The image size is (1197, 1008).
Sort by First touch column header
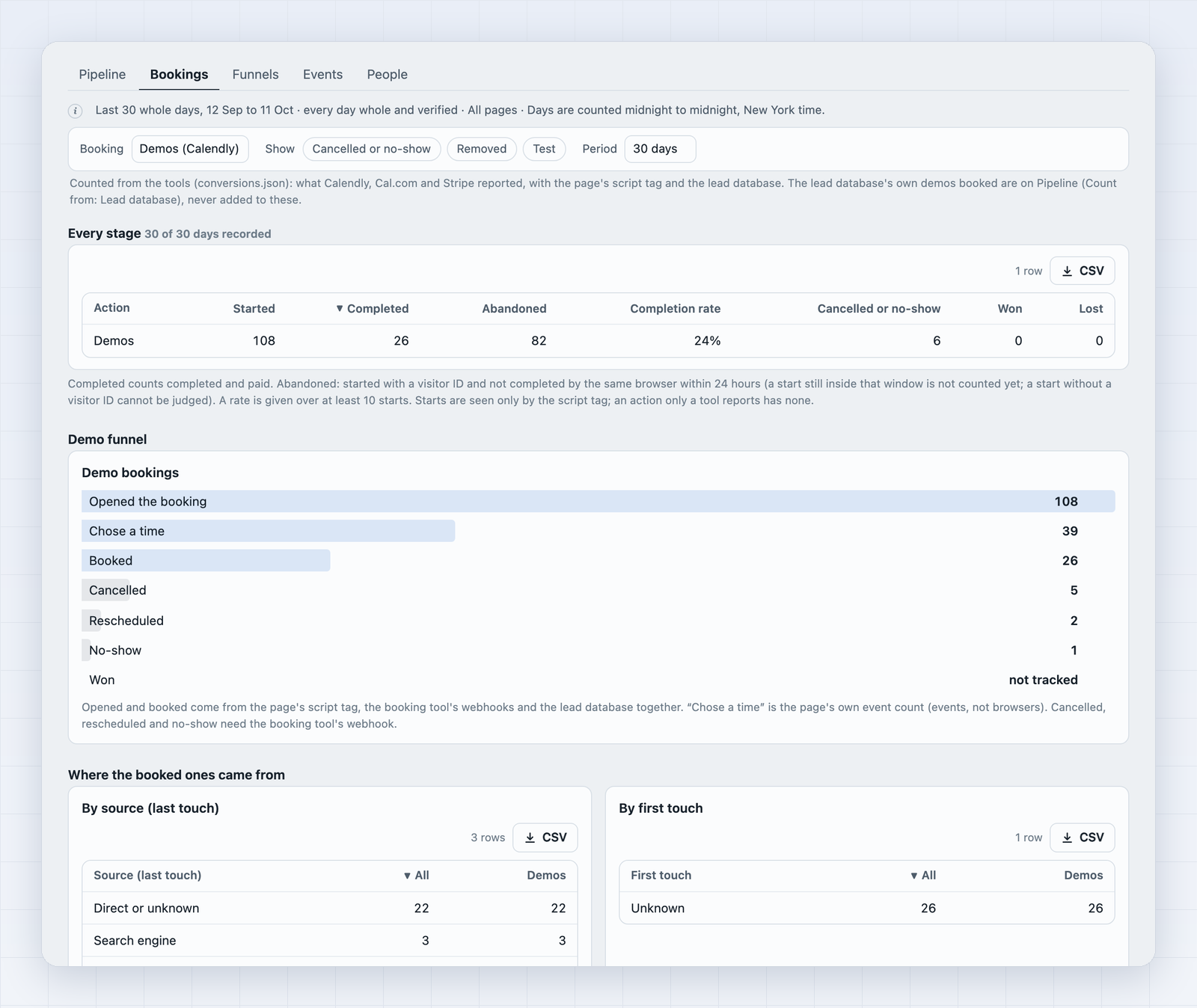661,876
